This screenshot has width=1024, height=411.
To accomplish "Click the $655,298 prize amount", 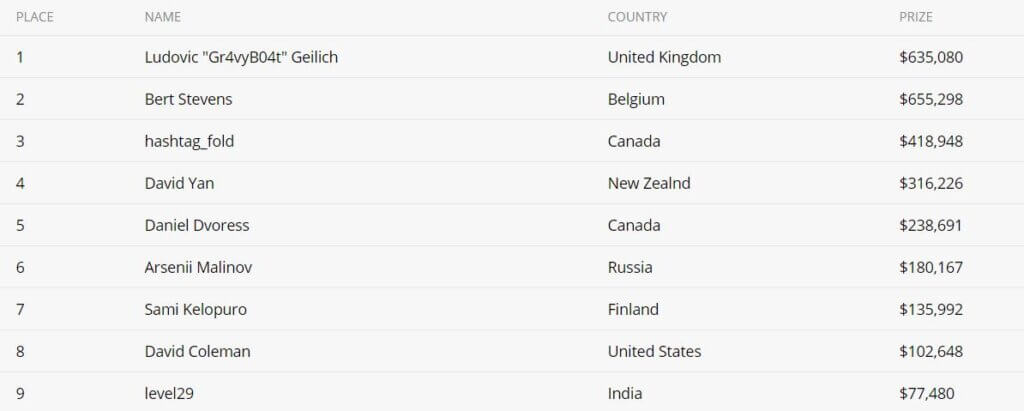I will [x=931, y=99].
